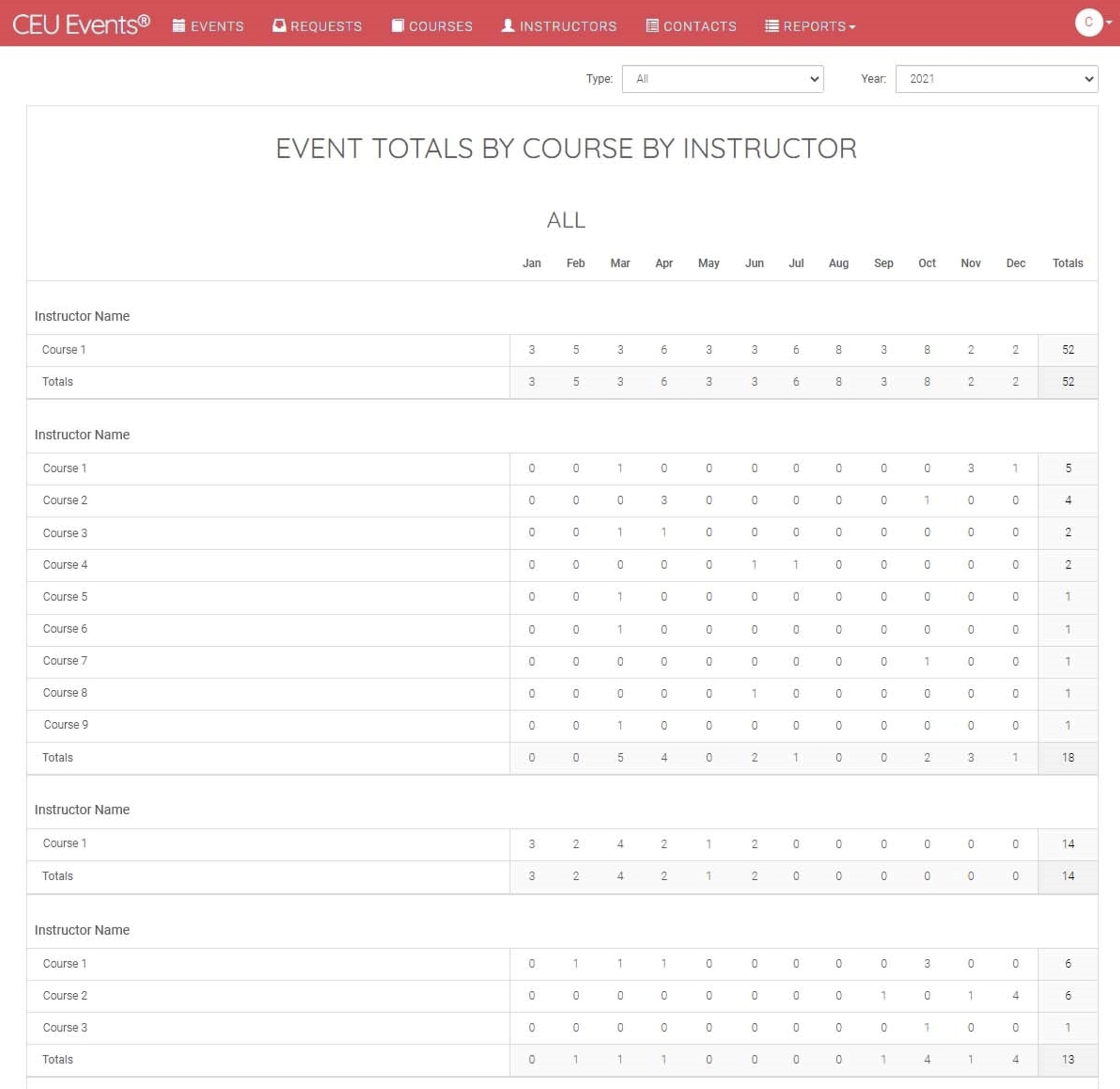The width and height of the screenshot is (1120, 1089).
Task: Click the person icon beside Instructors
Action: [507, 26]
